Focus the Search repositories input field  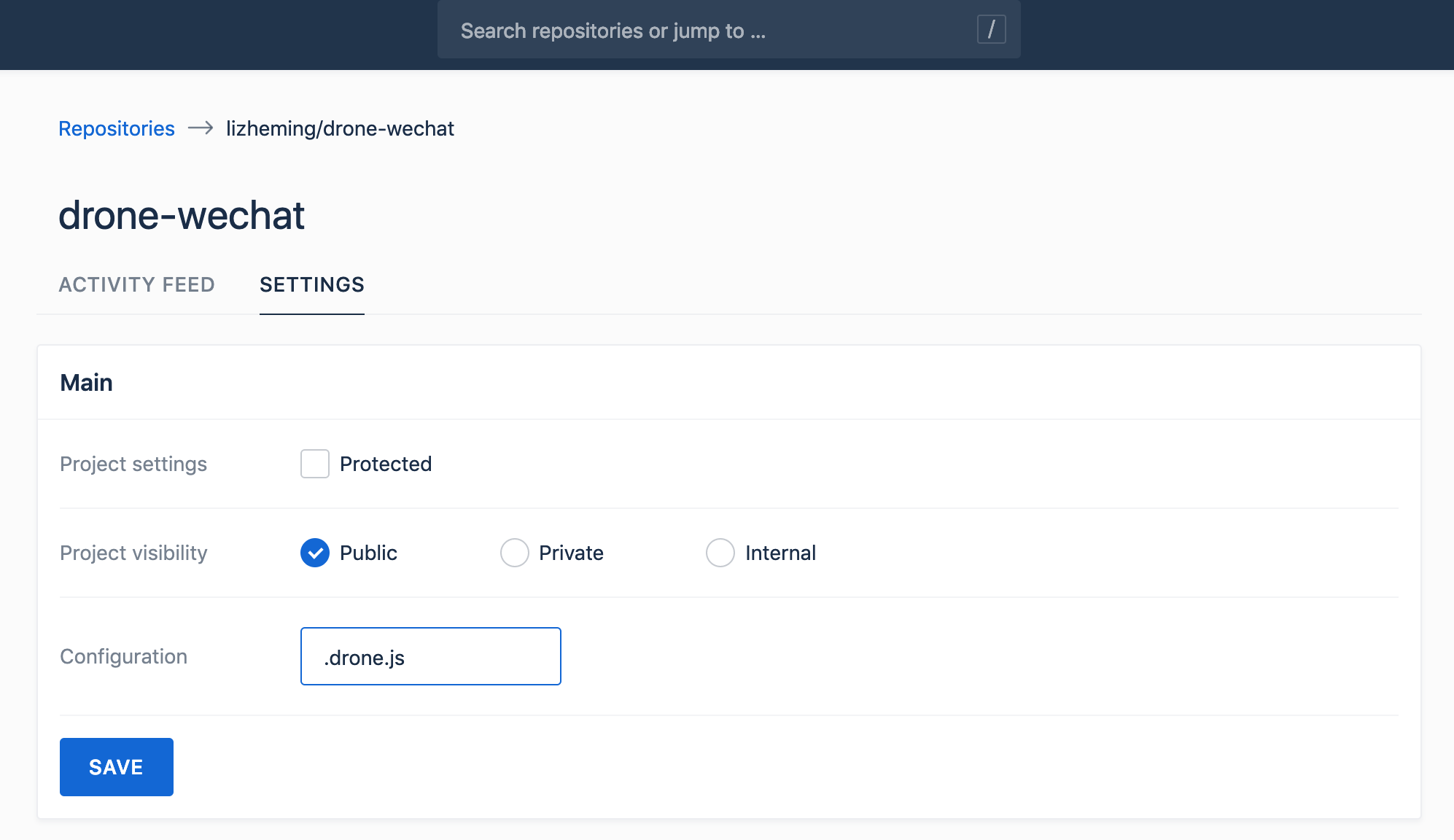click(x=728, y=30)
